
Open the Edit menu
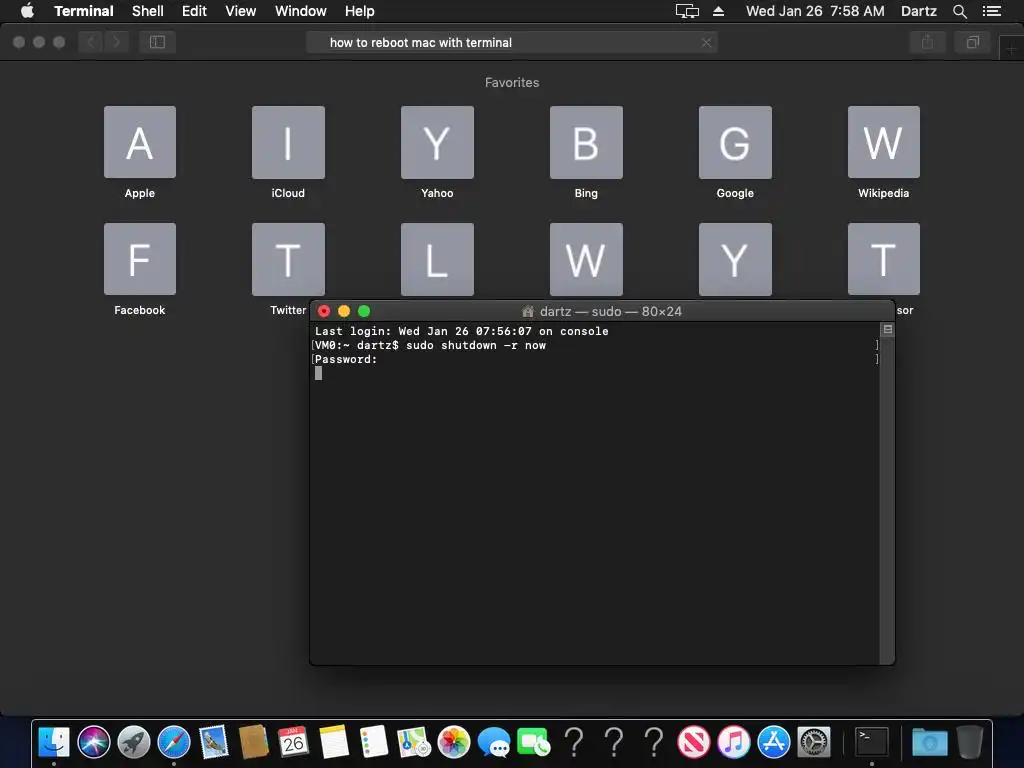tap(194, 11)
